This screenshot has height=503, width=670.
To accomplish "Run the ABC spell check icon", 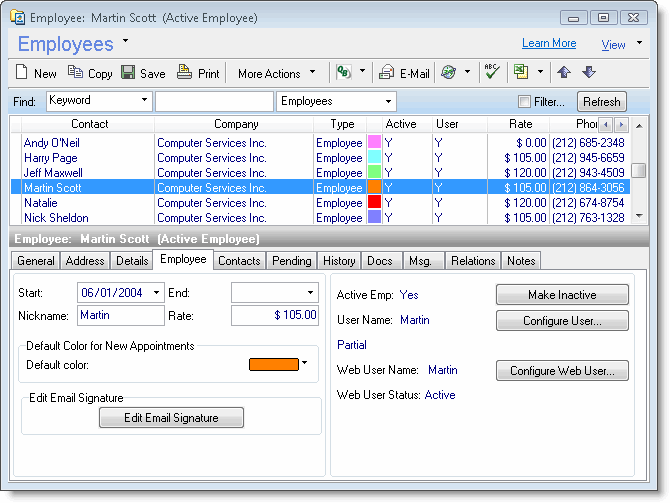I will click(x=491, y=72).
